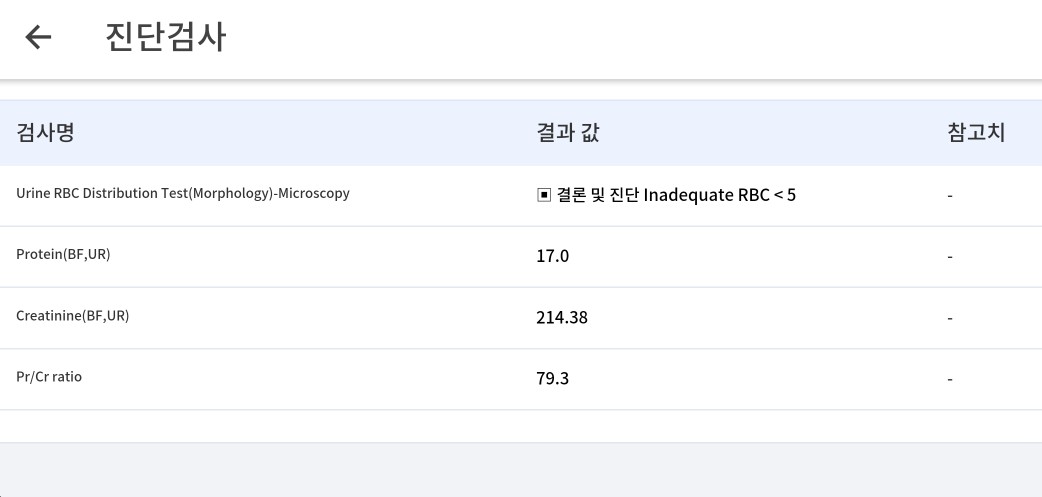Click the 검사명 column header
1042x497 pixels.
pyautogui.click(x=45, y=133)
